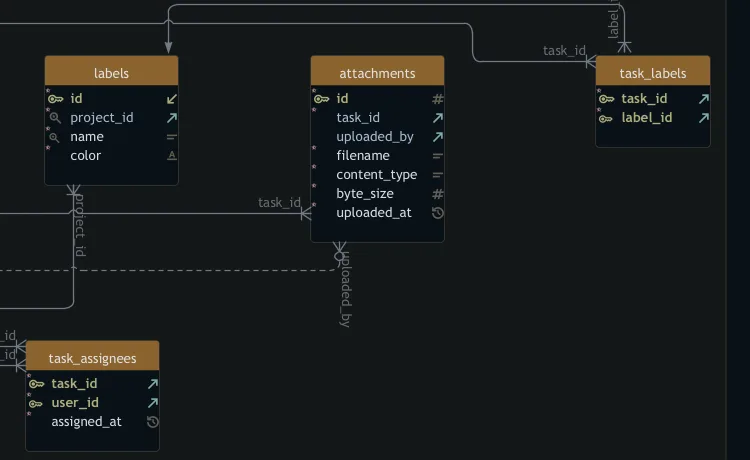Click the timestamp clock icon for uploaded_at

[x=438, y=213]
